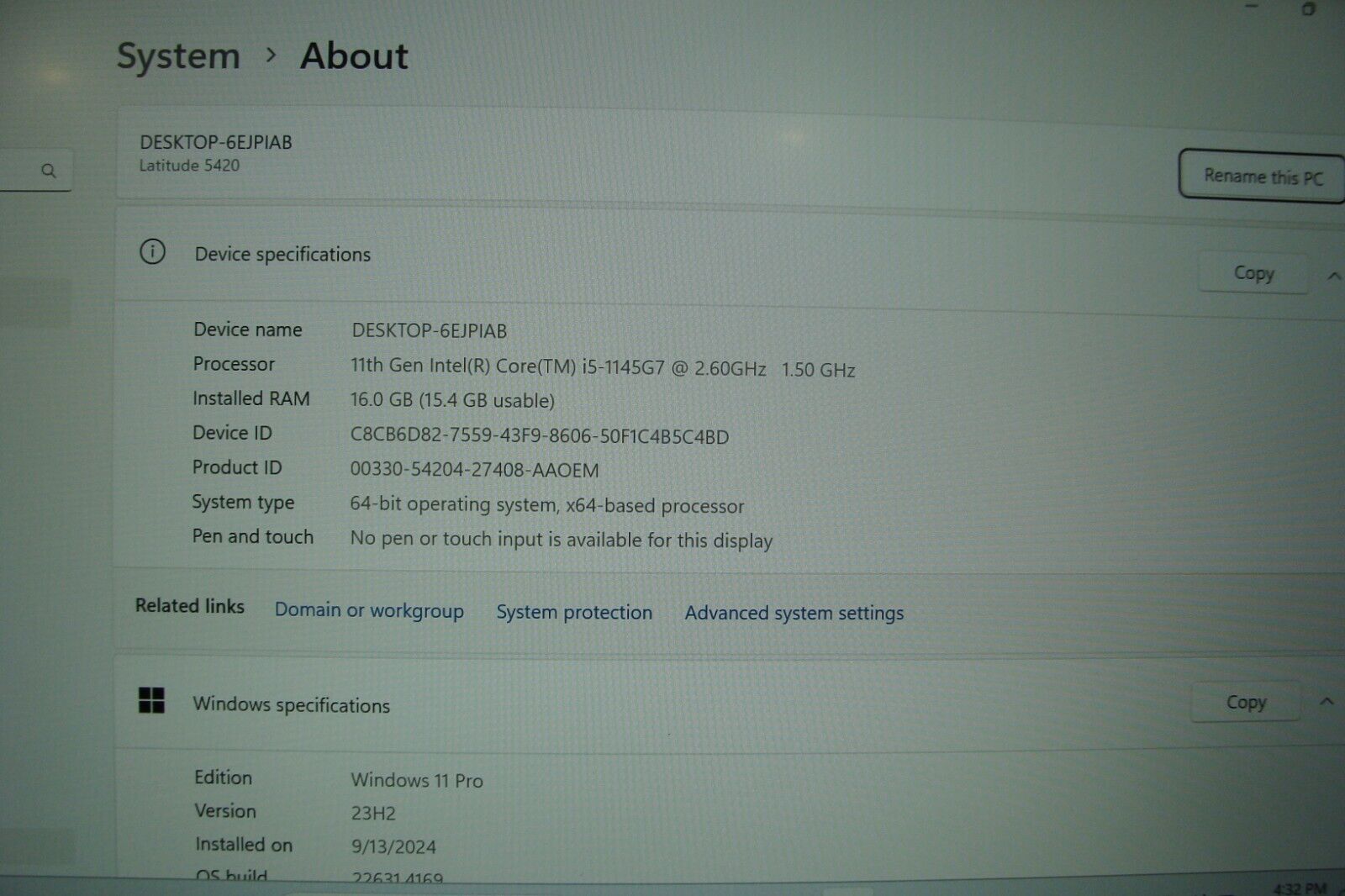Click the Version label
Viewport: 1345px width, 896px height.
[225, 811]
